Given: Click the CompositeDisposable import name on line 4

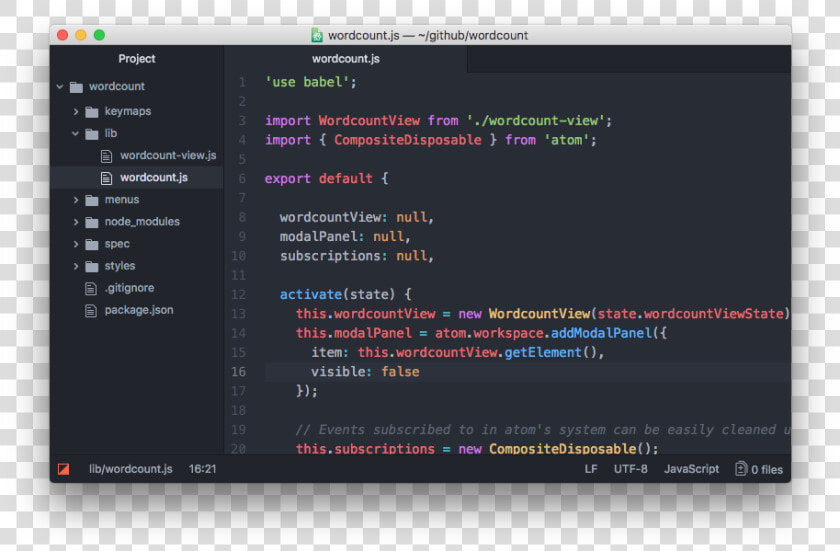Looking at the screenshot, I should [408, 140].
